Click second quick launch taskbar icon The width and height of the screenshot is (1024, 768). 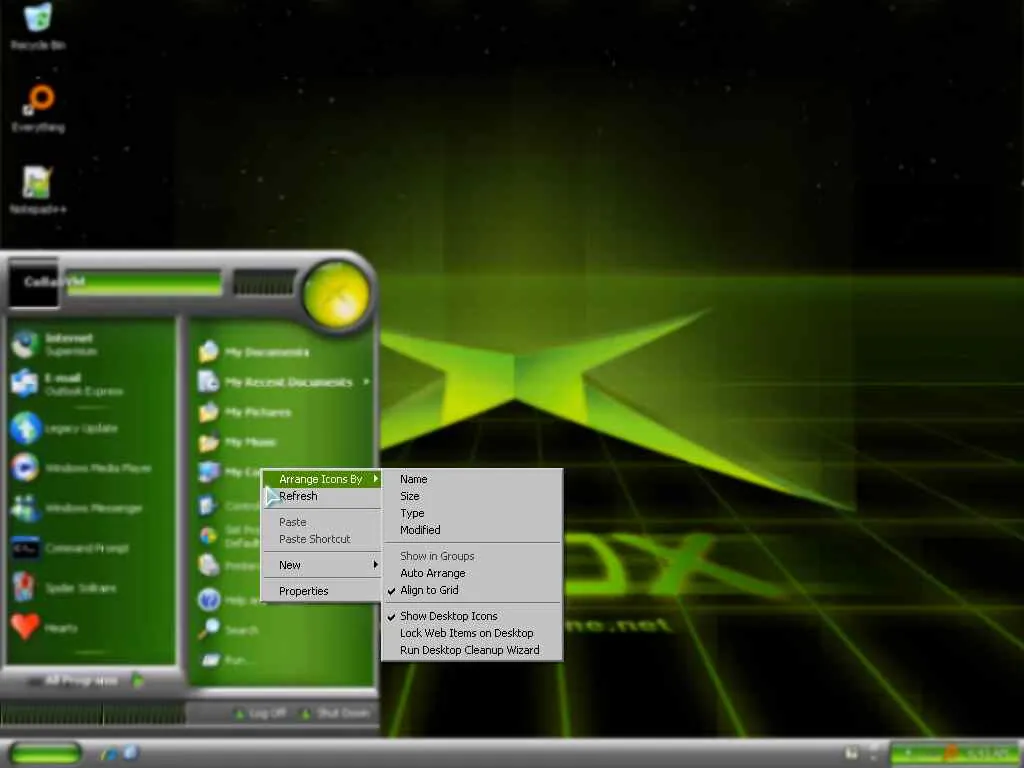129,753
